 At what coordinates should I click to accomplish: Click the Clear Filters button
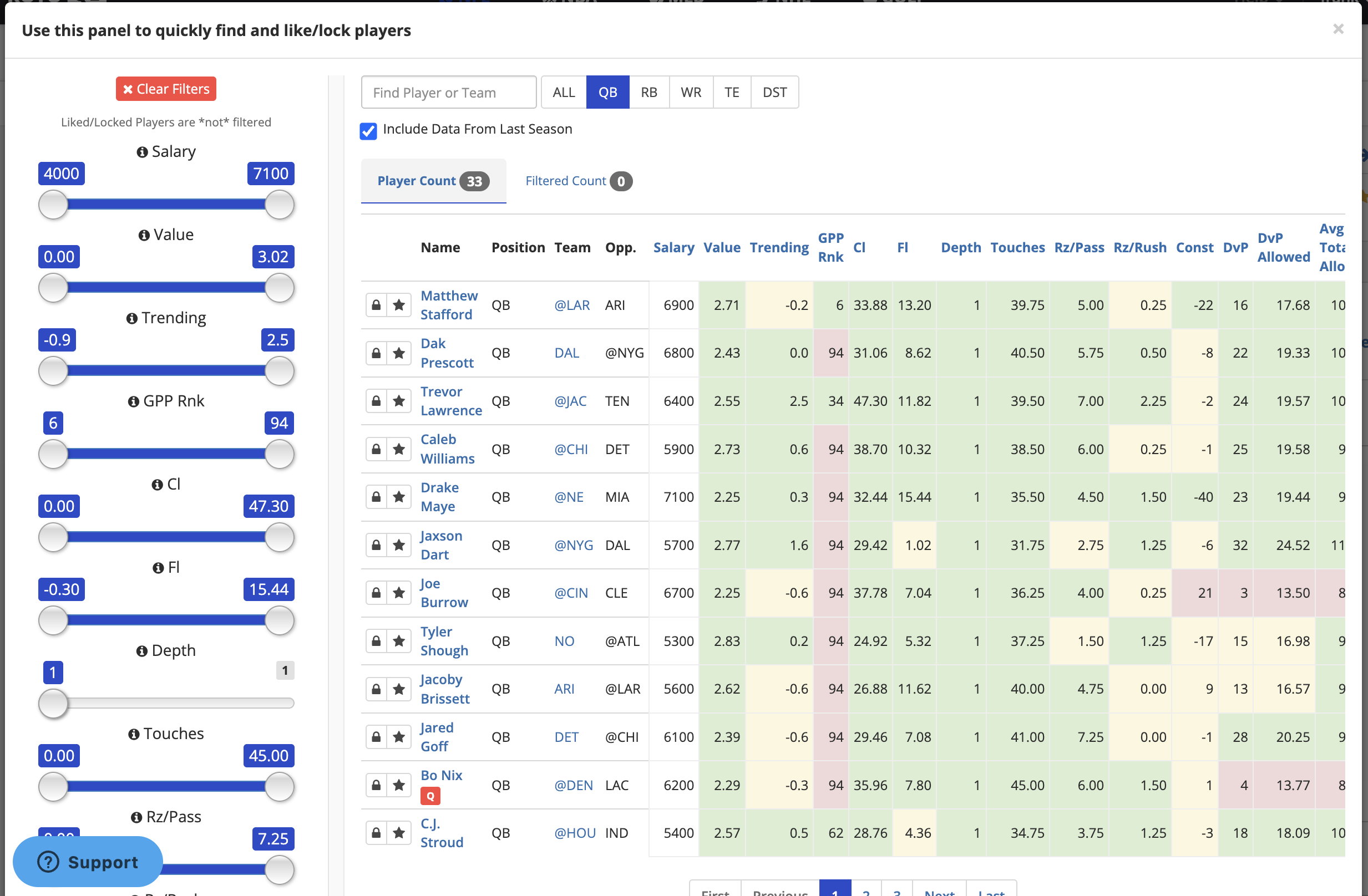pyautogui.click(x=166, y=89)
